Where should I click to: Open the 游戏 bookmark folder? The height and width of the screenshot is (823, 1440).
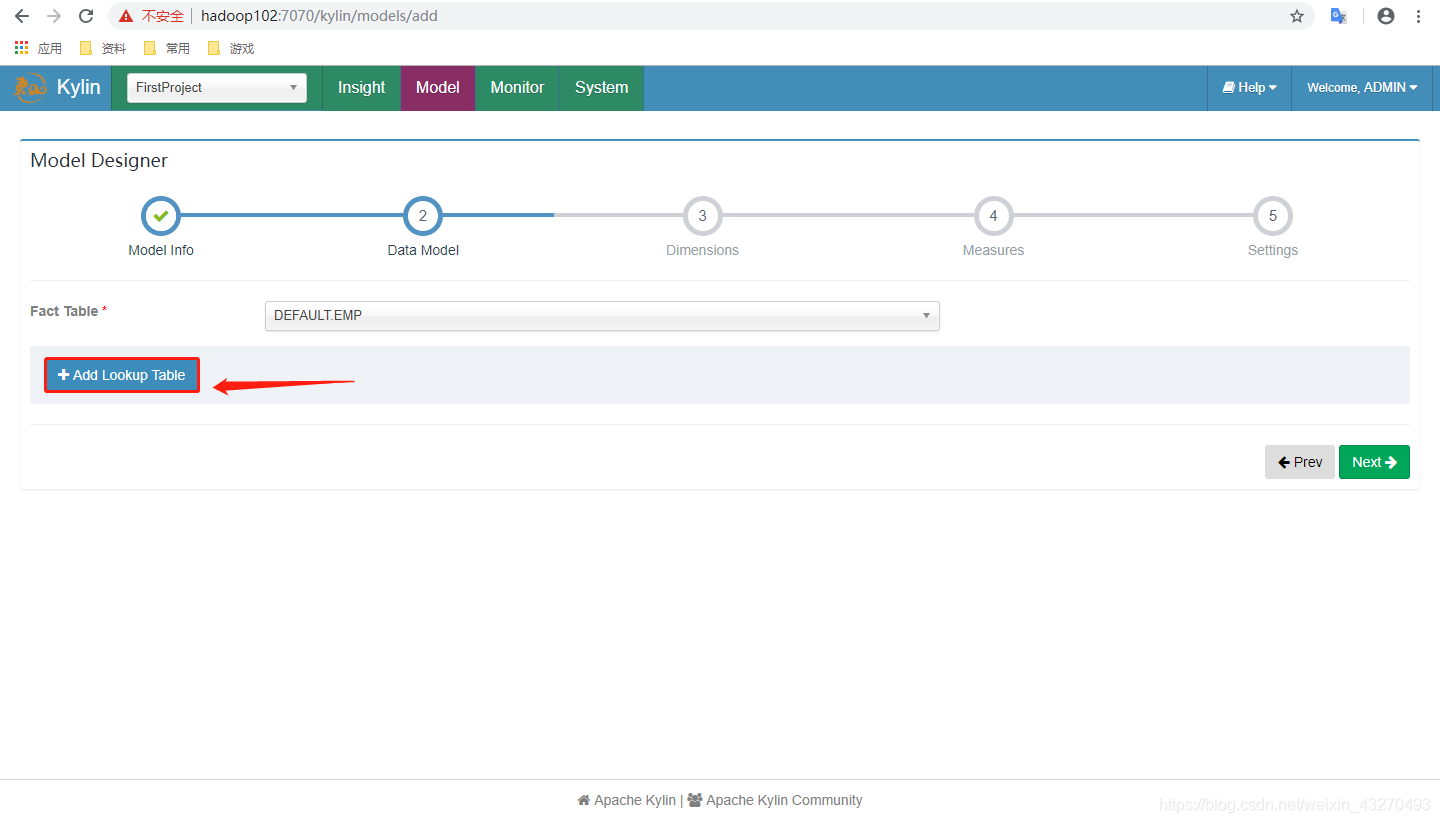pyautogui.click(x=231, y=48)
